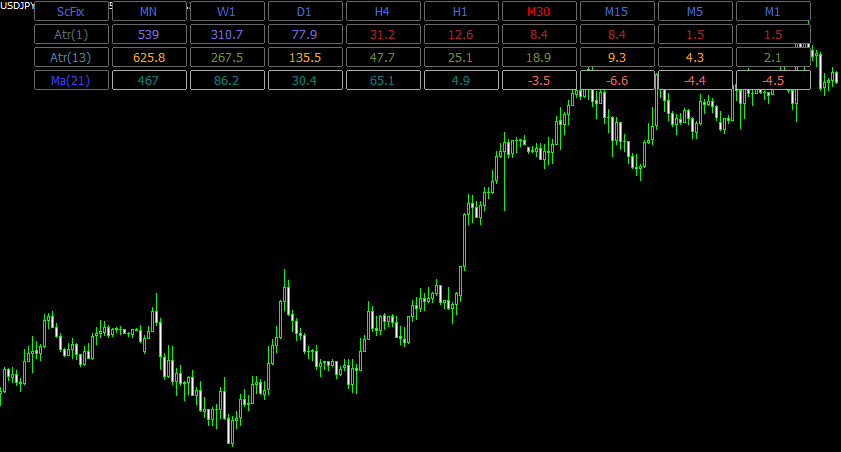Click the 135.5 value under D1
841x452 pixels.
(305, 57)
